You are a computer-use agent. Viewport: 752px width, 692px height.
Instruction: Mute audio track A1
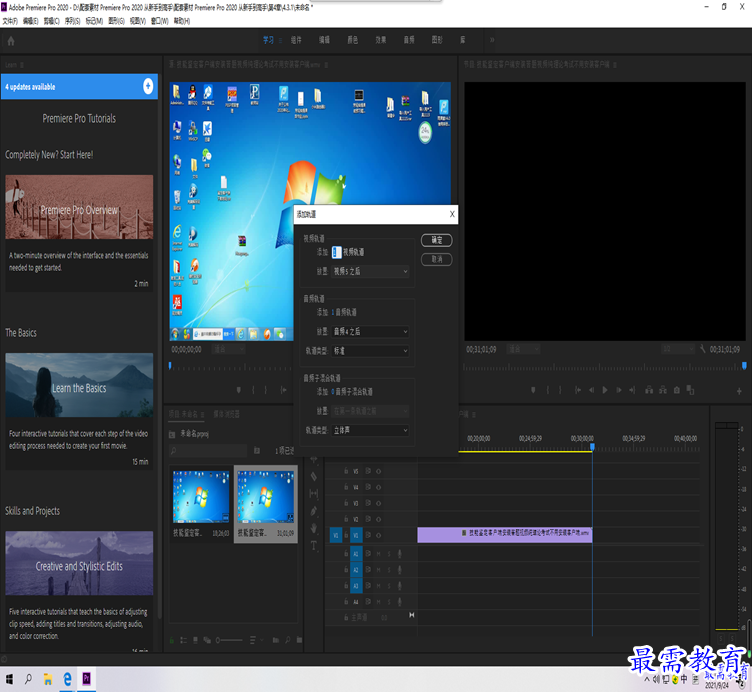(x=378, y=554)
